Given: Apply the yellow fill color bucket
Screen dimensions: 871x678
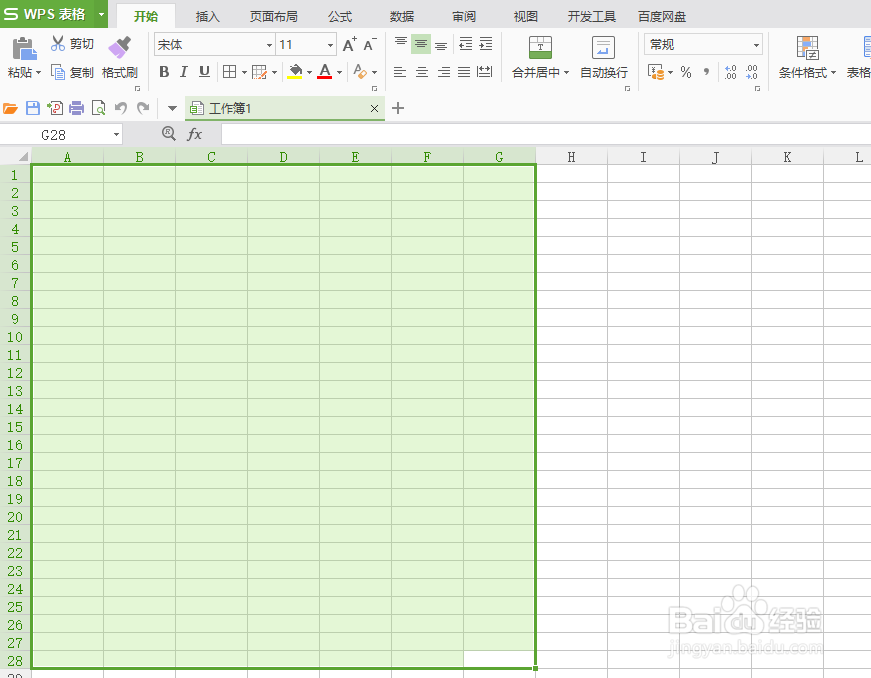Looking at the screenshot, I should (x=295, y=72).
